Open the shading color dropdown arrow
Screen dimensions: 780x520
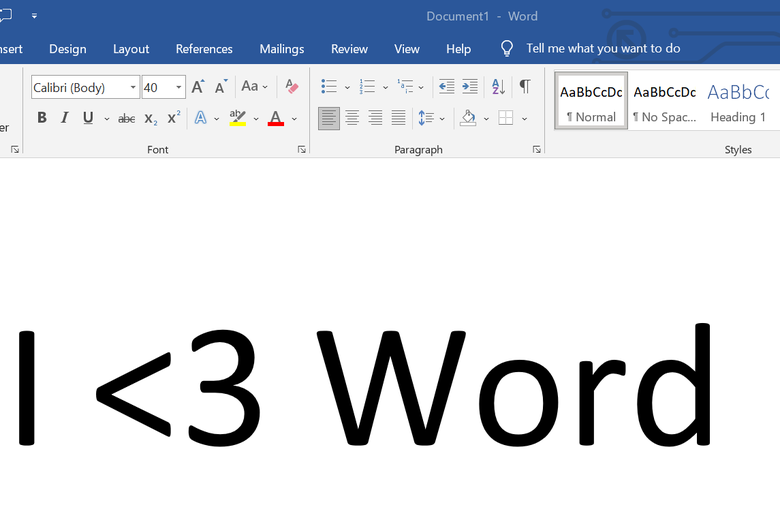point(486,119)
